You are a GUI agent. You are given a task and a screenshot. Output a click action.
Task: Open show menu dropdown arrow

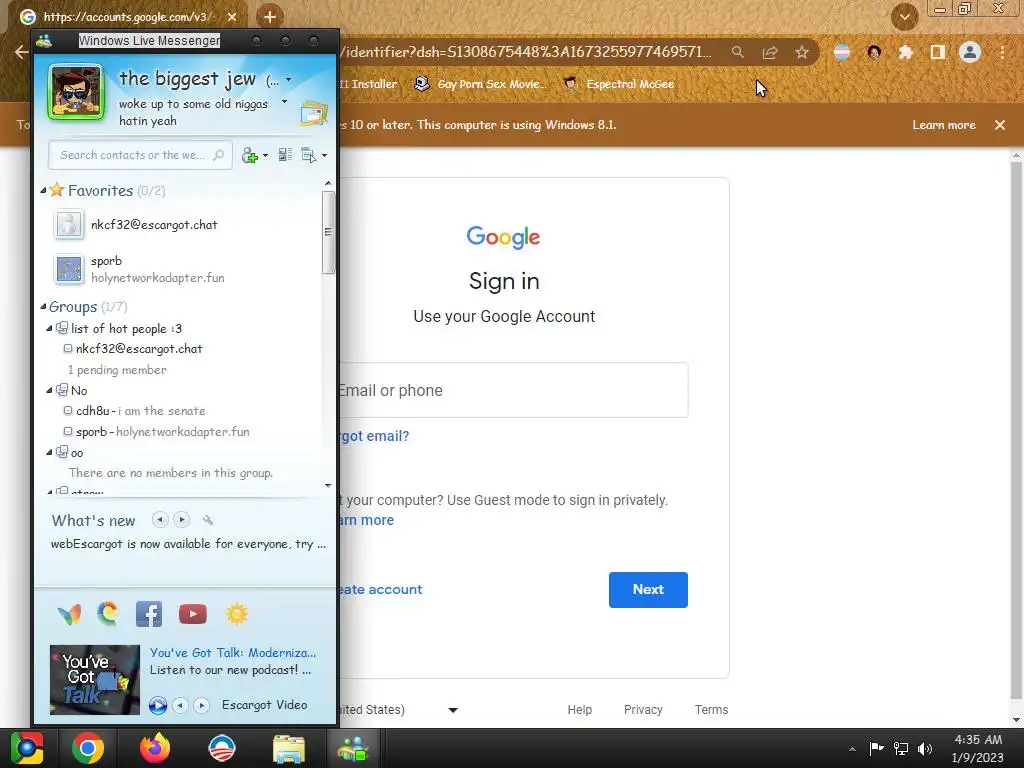click(x=325, y=155)
